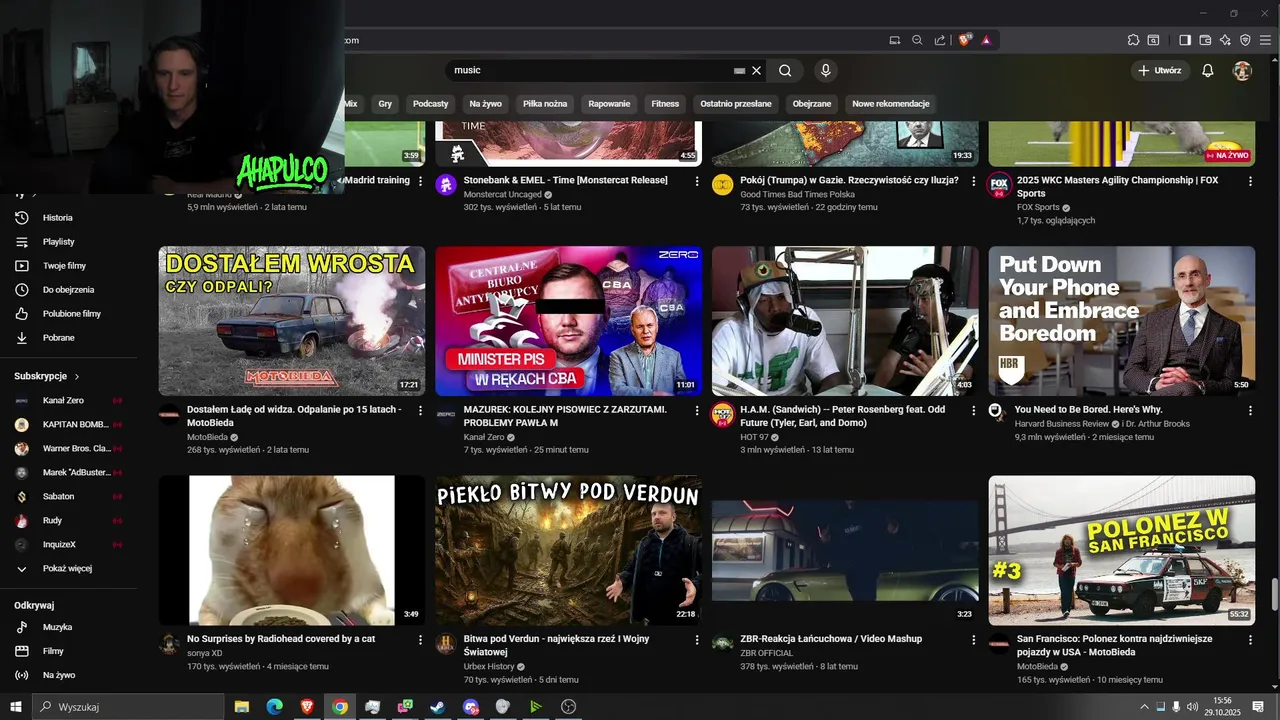Select the Na żywo filter chip
The image size is (1280, 720).
[x=486, y=104]
